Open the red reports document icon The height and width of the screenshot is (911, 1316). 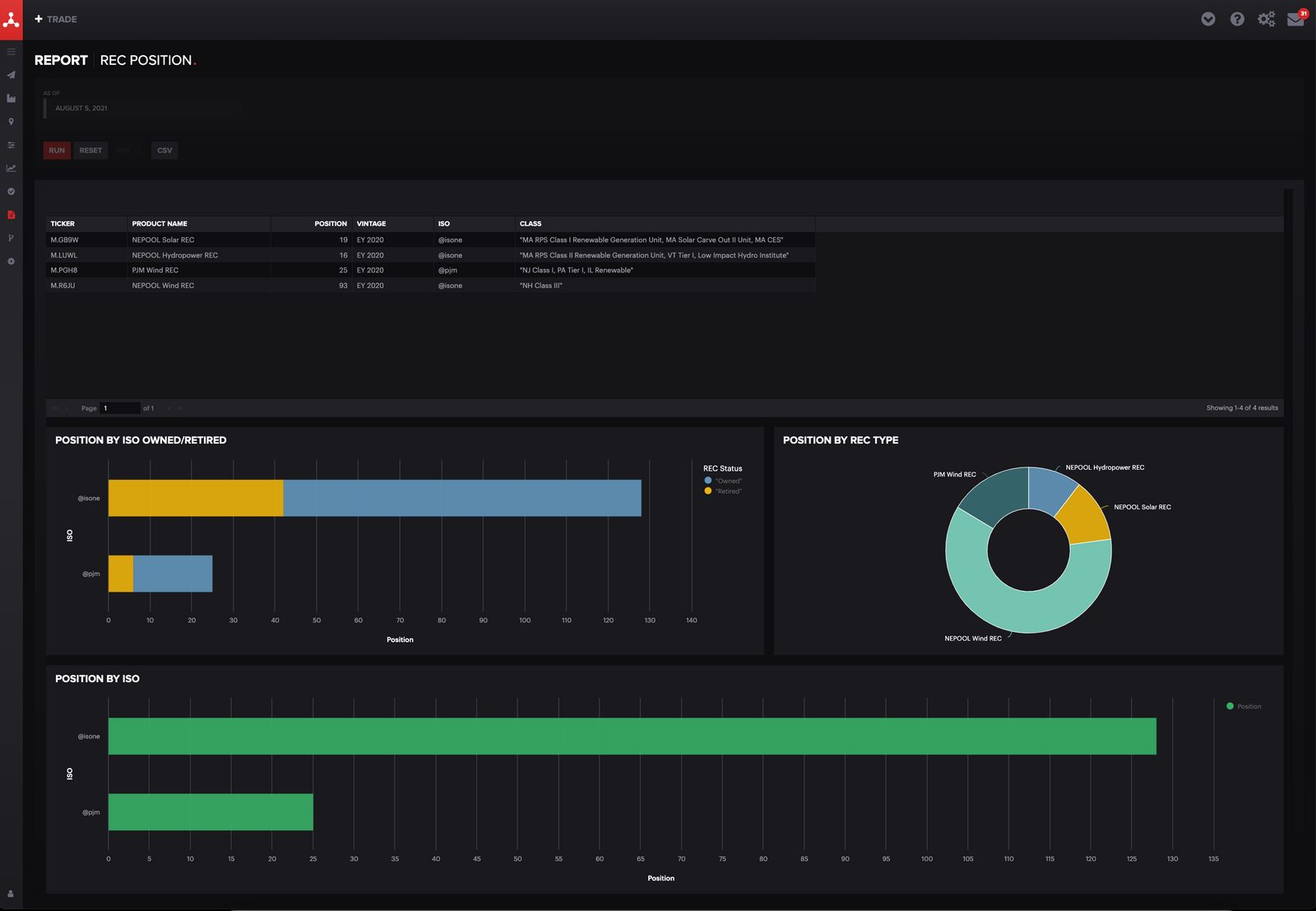click(x=11, y=214)
